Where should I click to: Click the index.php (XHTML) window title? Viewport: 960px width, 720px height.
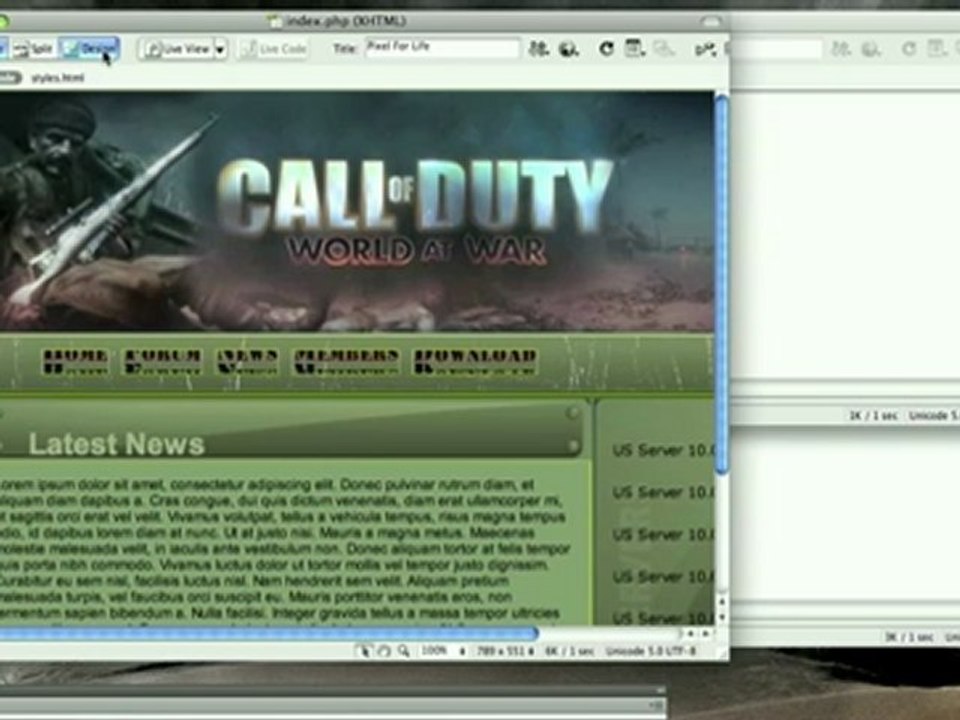tap(346, 21)
